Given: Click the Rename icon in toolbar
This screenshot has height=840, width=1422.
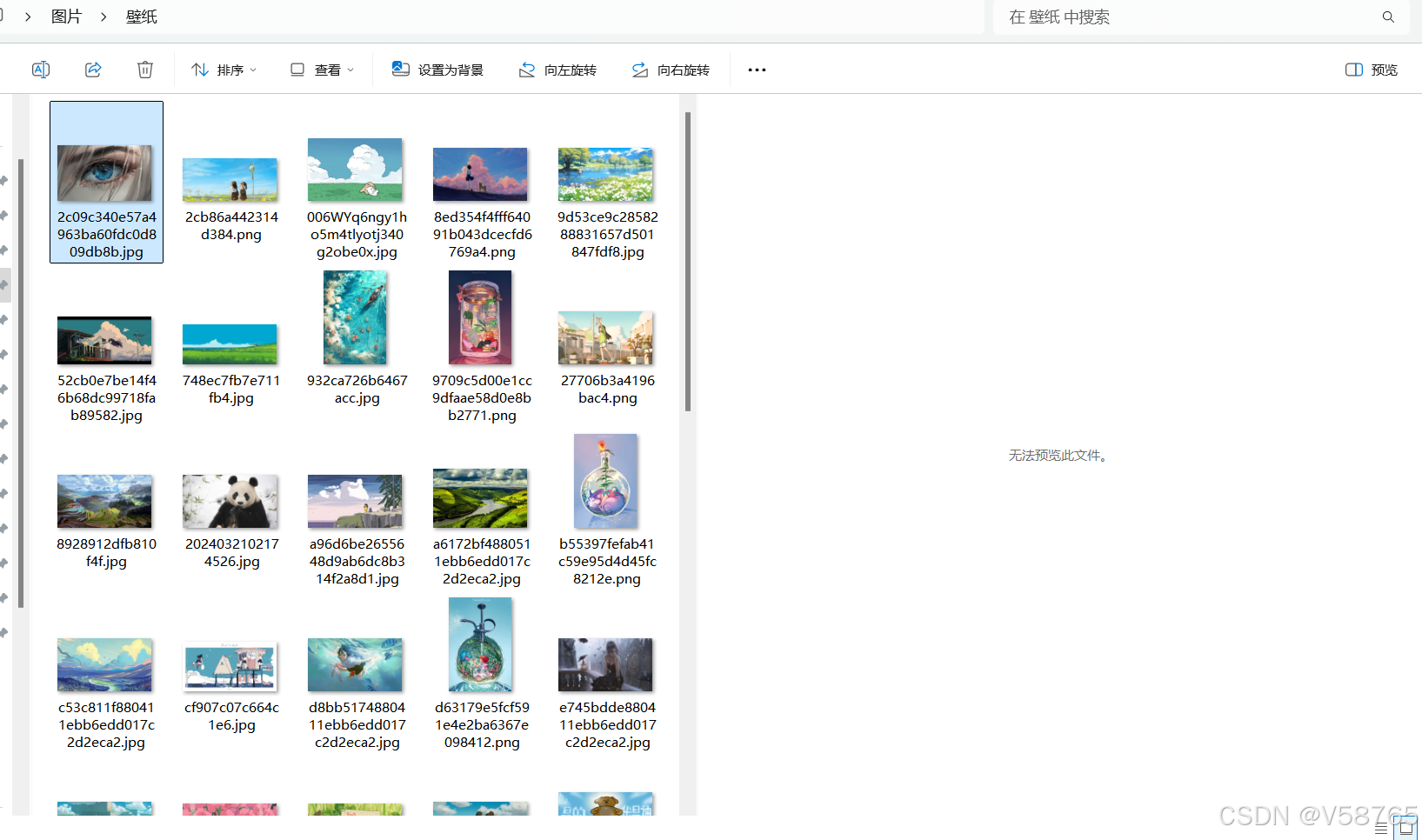Looking at the screenshot, I should [41, 70].
